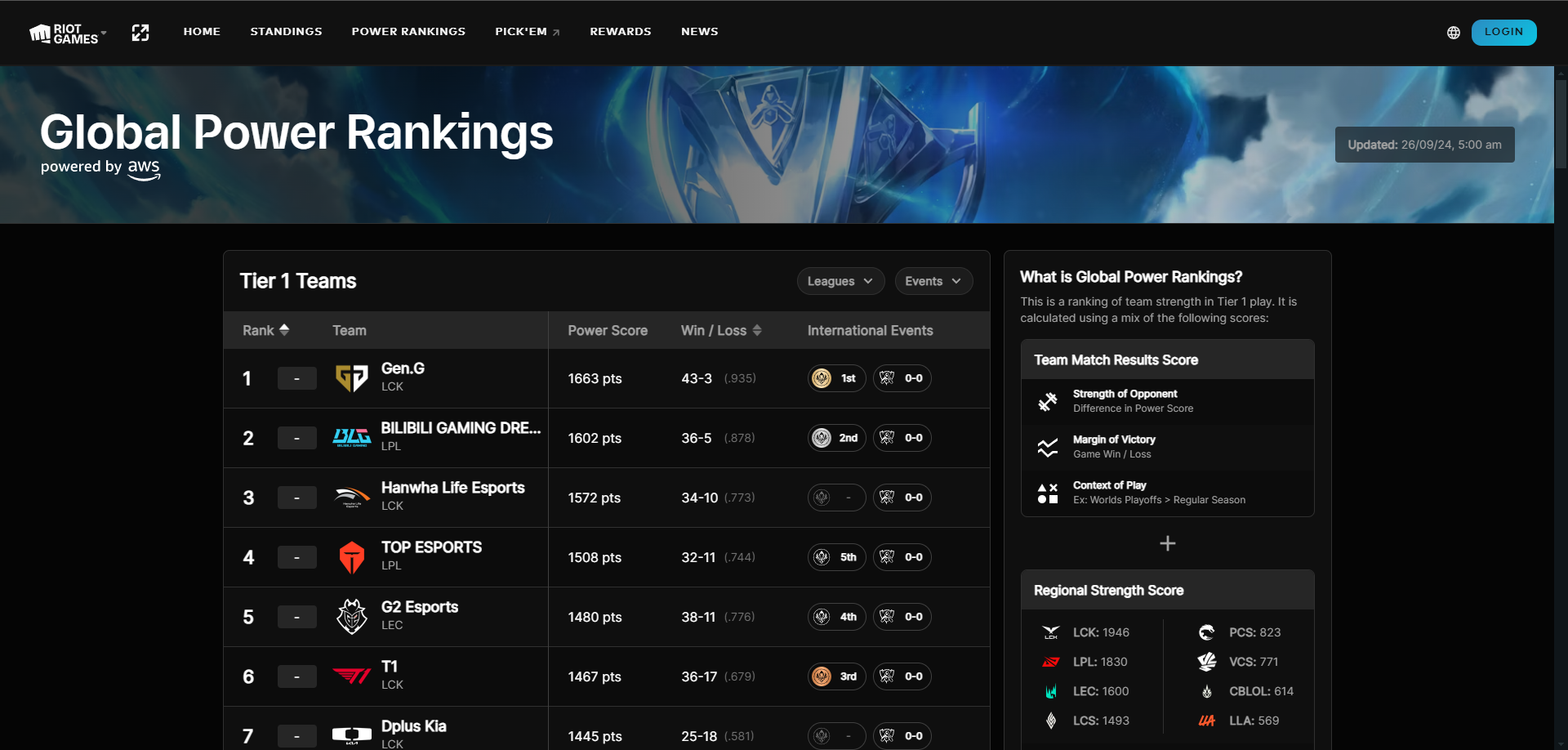Click the VCS region icon
The image size is (1568, 750).
click(1207, 662)
